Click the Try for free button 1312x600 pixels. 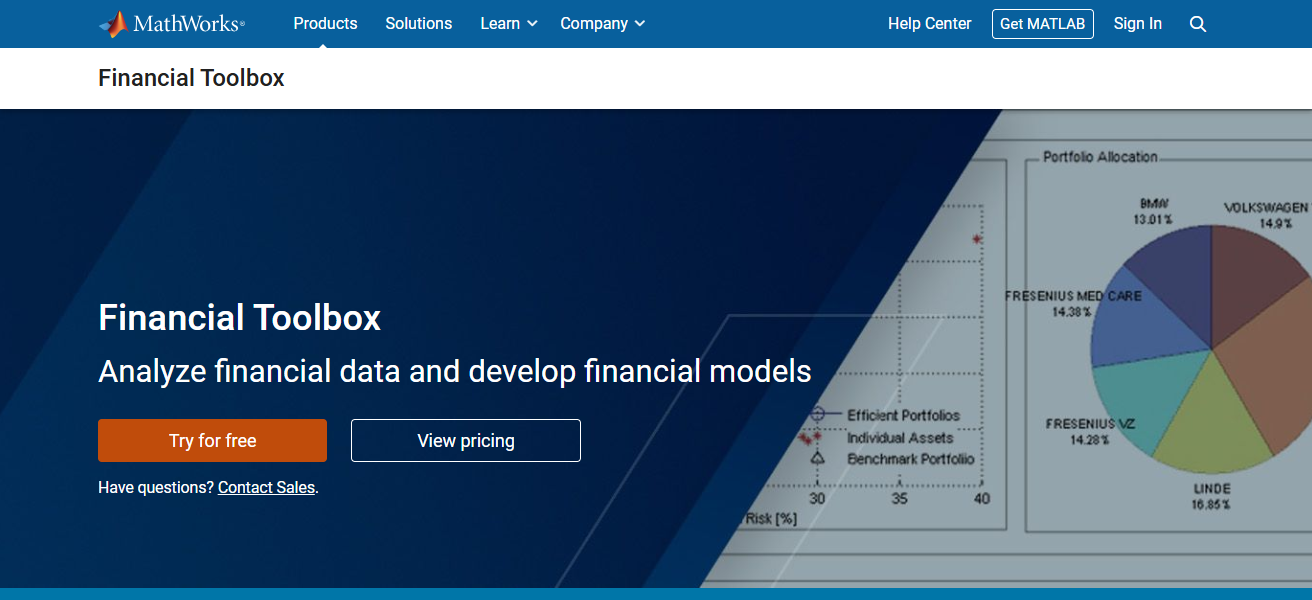point(212,440)
